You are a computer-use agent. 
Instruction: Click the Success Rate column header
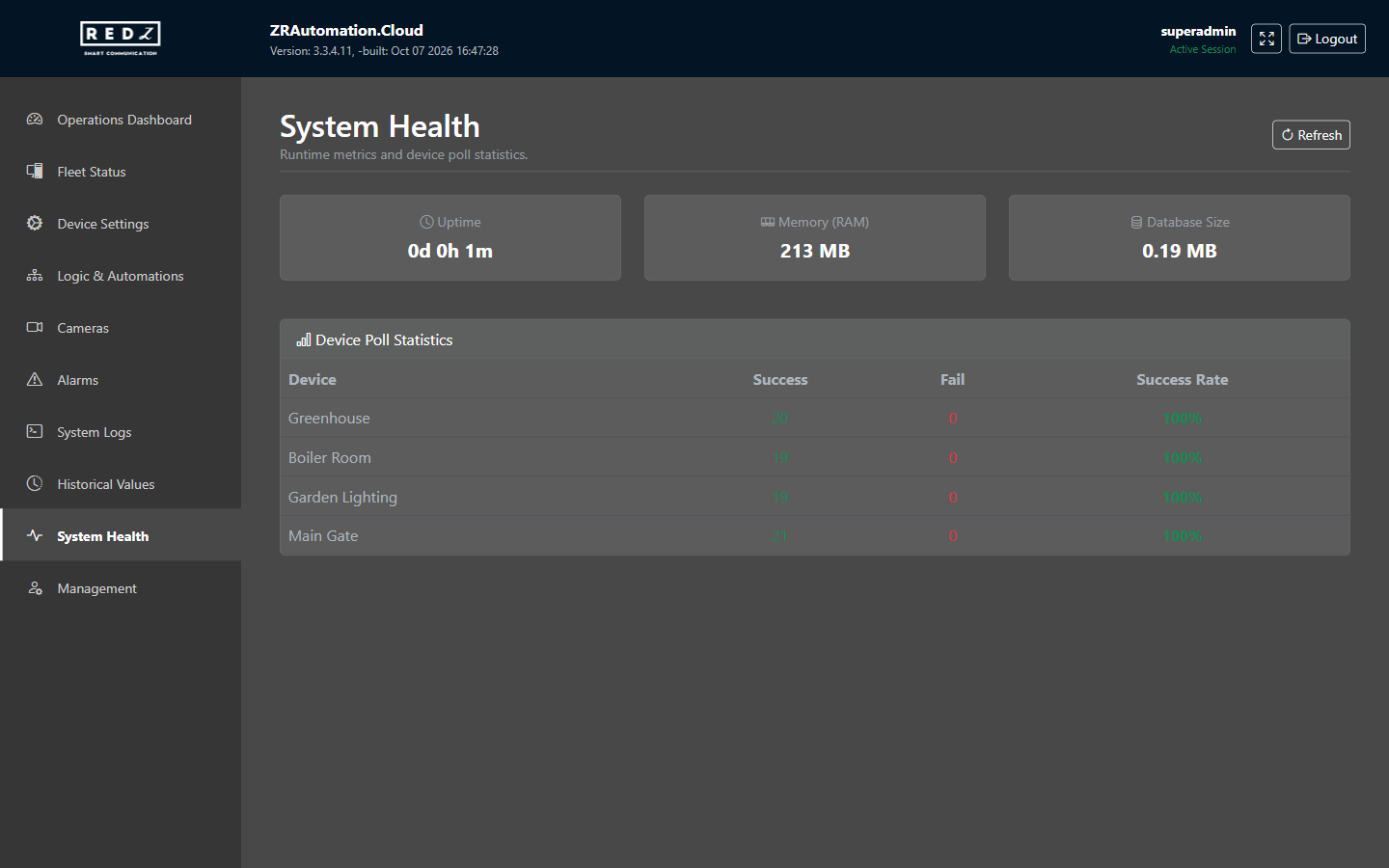(x=1183, y=379)
